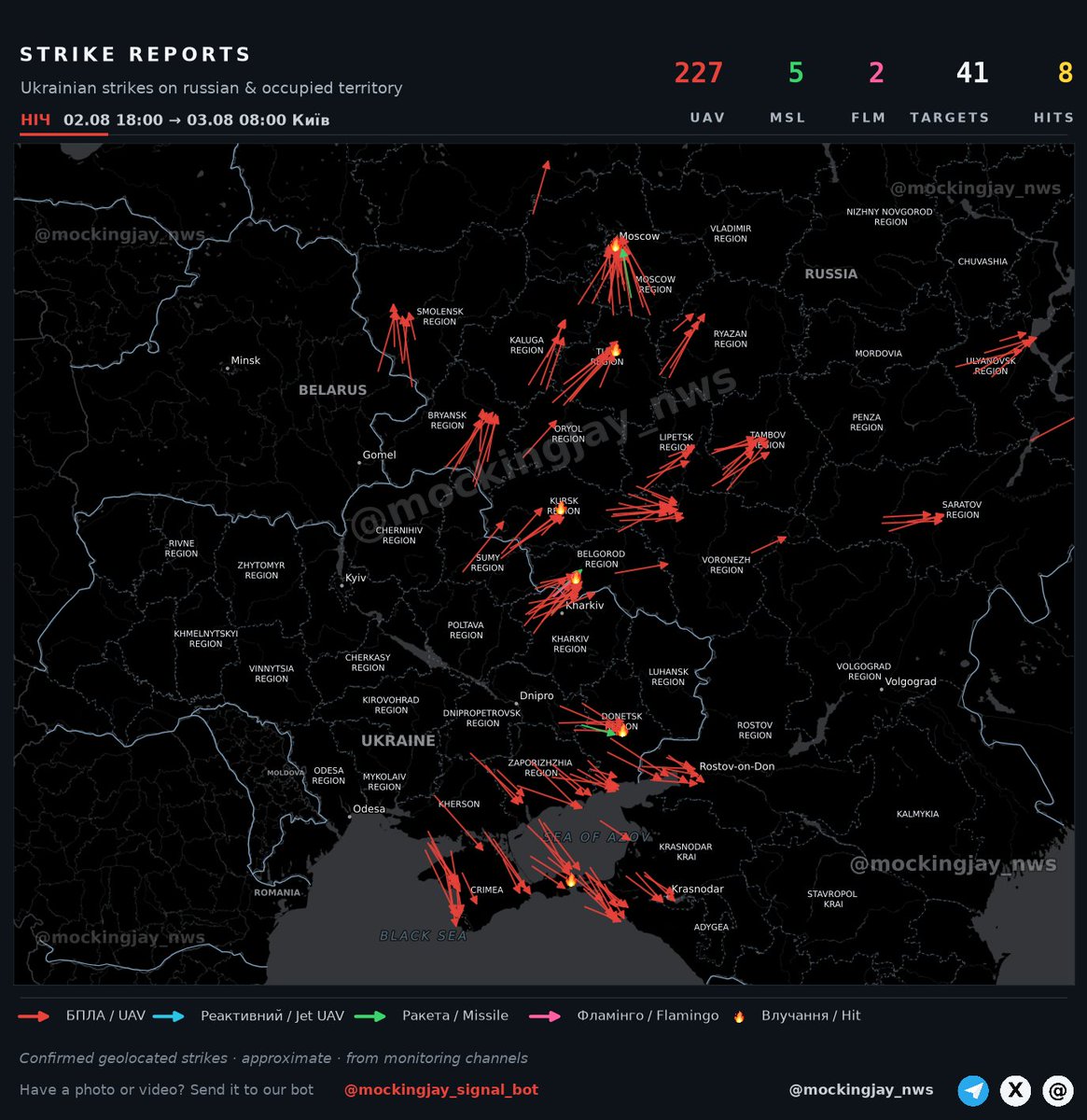Click the PENZA REGION label
This screenshot has height=1120, width=1087.
[866, 423]
